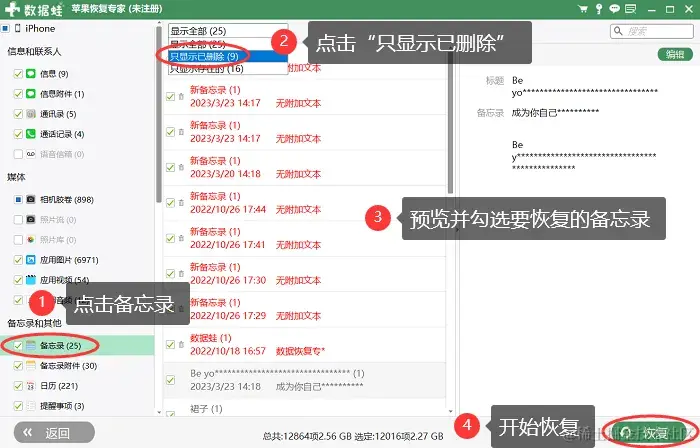The height and width of the screenshot is (448, 700).
Task: Check the 照片库 (0) checkbox
Action: coord(18,240)
